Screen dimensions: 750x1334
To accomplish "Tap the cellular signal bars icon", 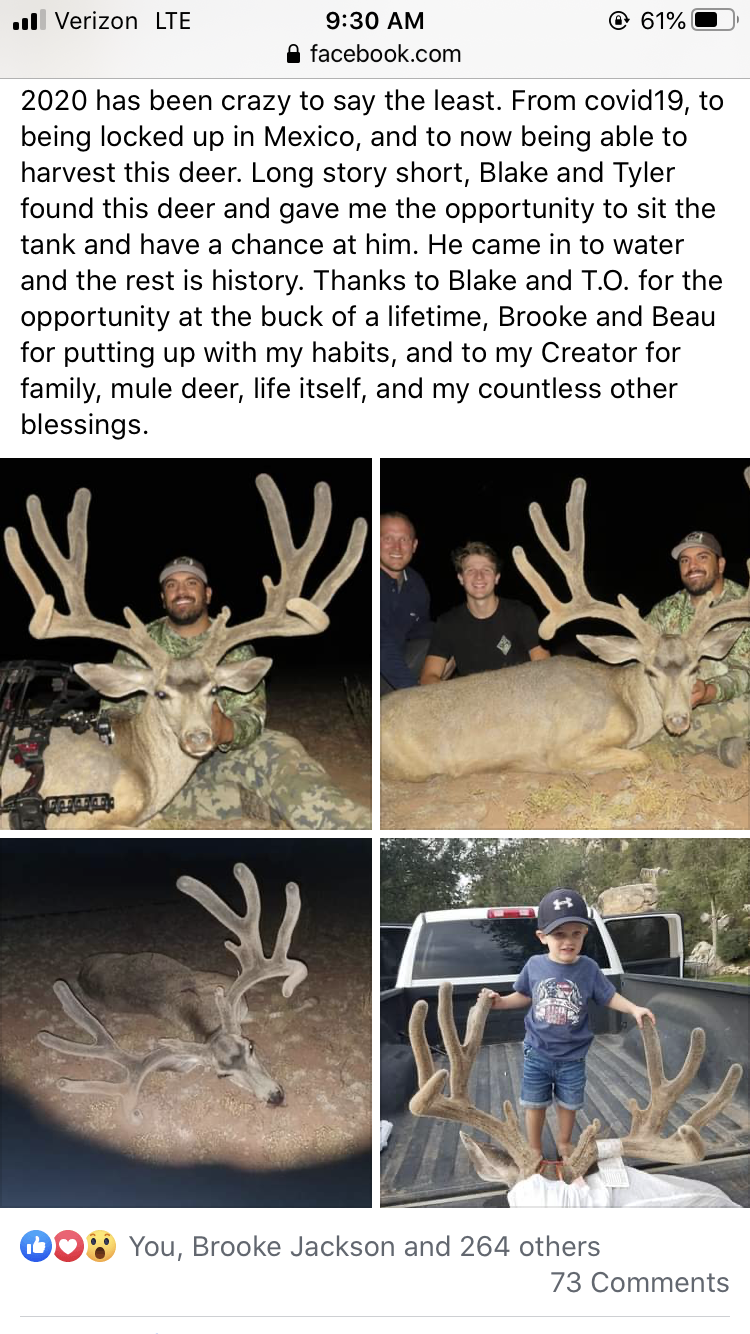I will [x=28, y=21].
